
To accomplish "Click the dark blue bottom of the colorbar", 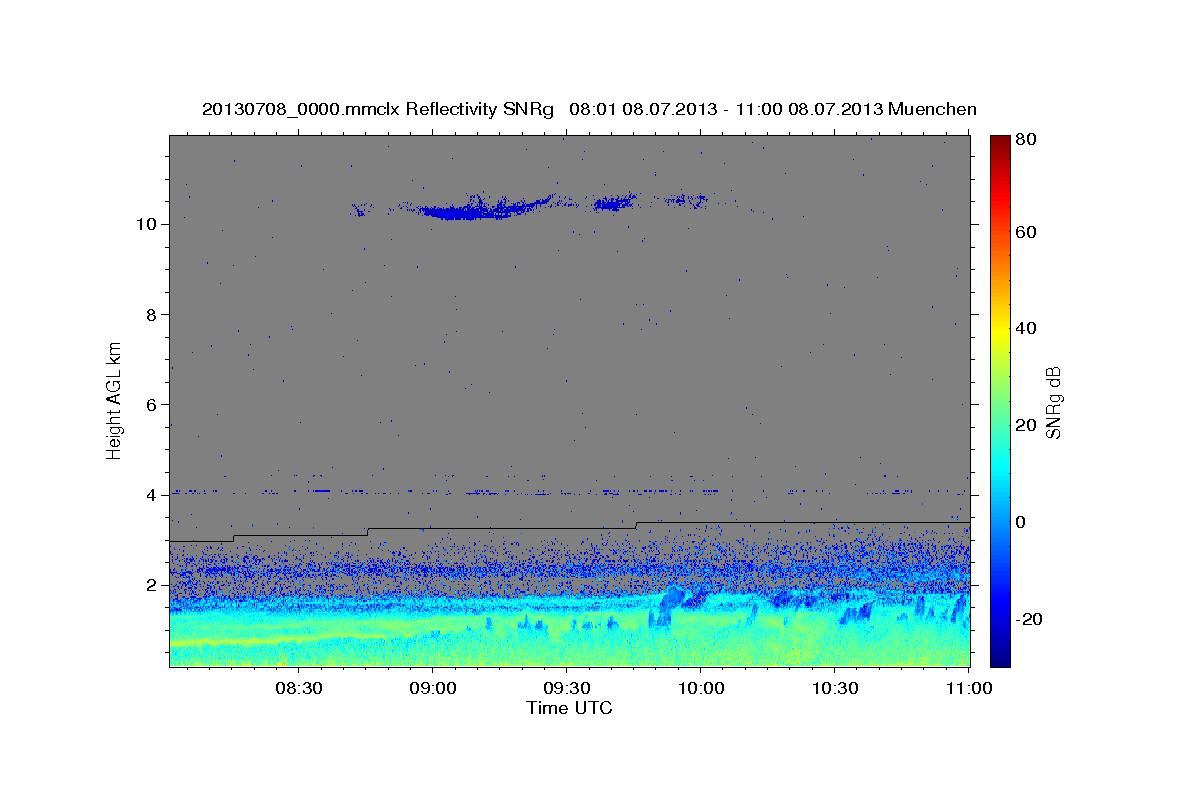I will 1000,655.
